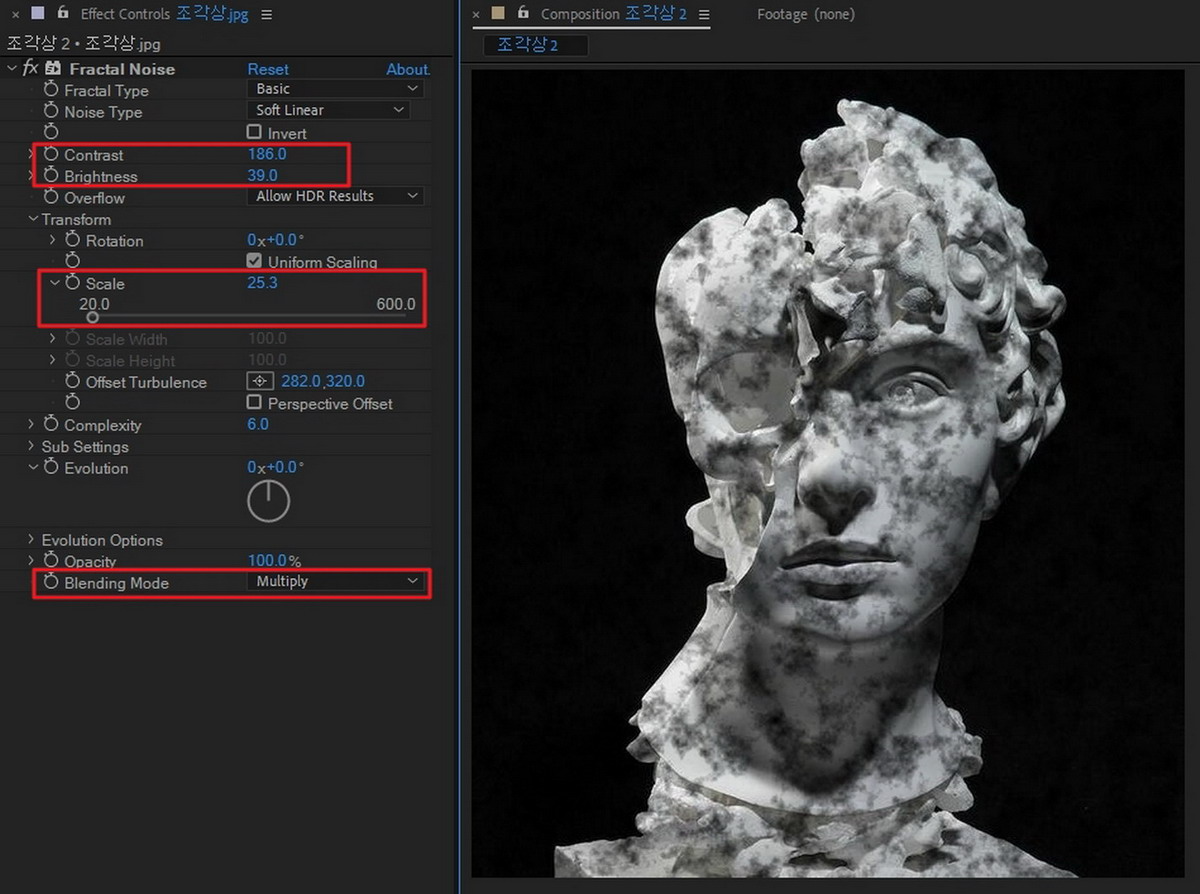Switch to the Composition 조각상 2 tab
The height and width of the screenshot is (894, 1200).
[x=614, y=14]
